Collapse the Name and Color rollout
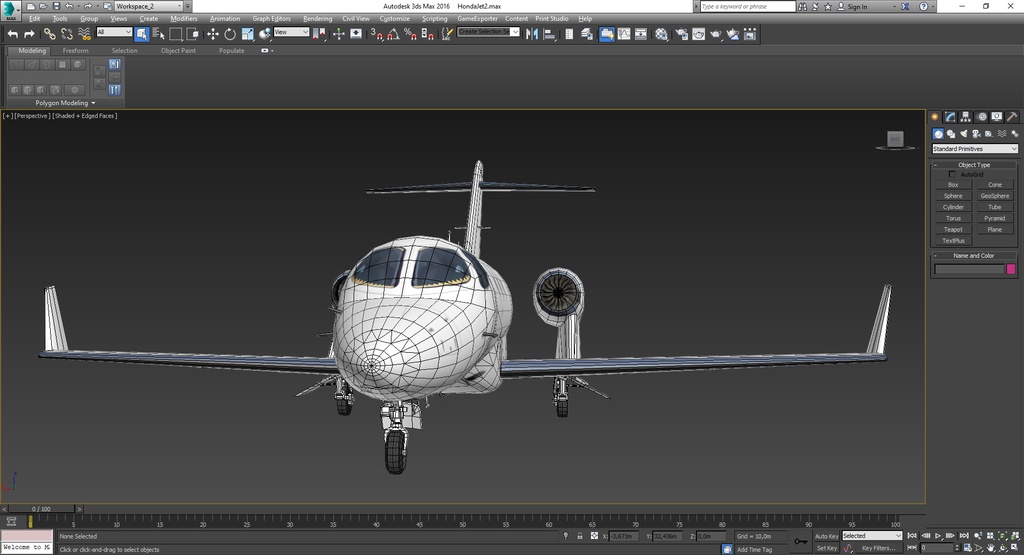The width and height of the screenshot is (1024, 555). (x=974, y=256)
